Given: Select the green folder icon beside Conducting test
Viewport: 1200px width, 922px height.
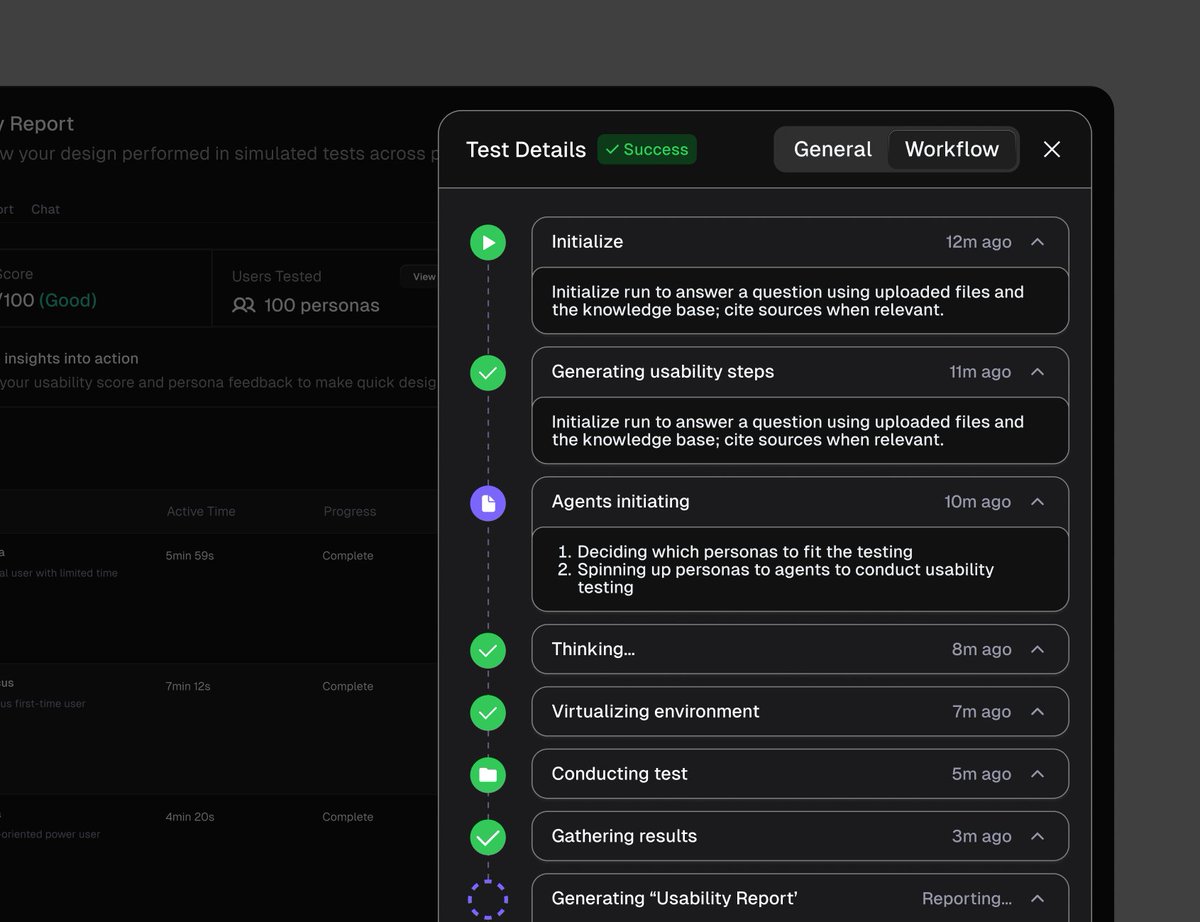Looking at the screenshot, I should tap(487, 774).
